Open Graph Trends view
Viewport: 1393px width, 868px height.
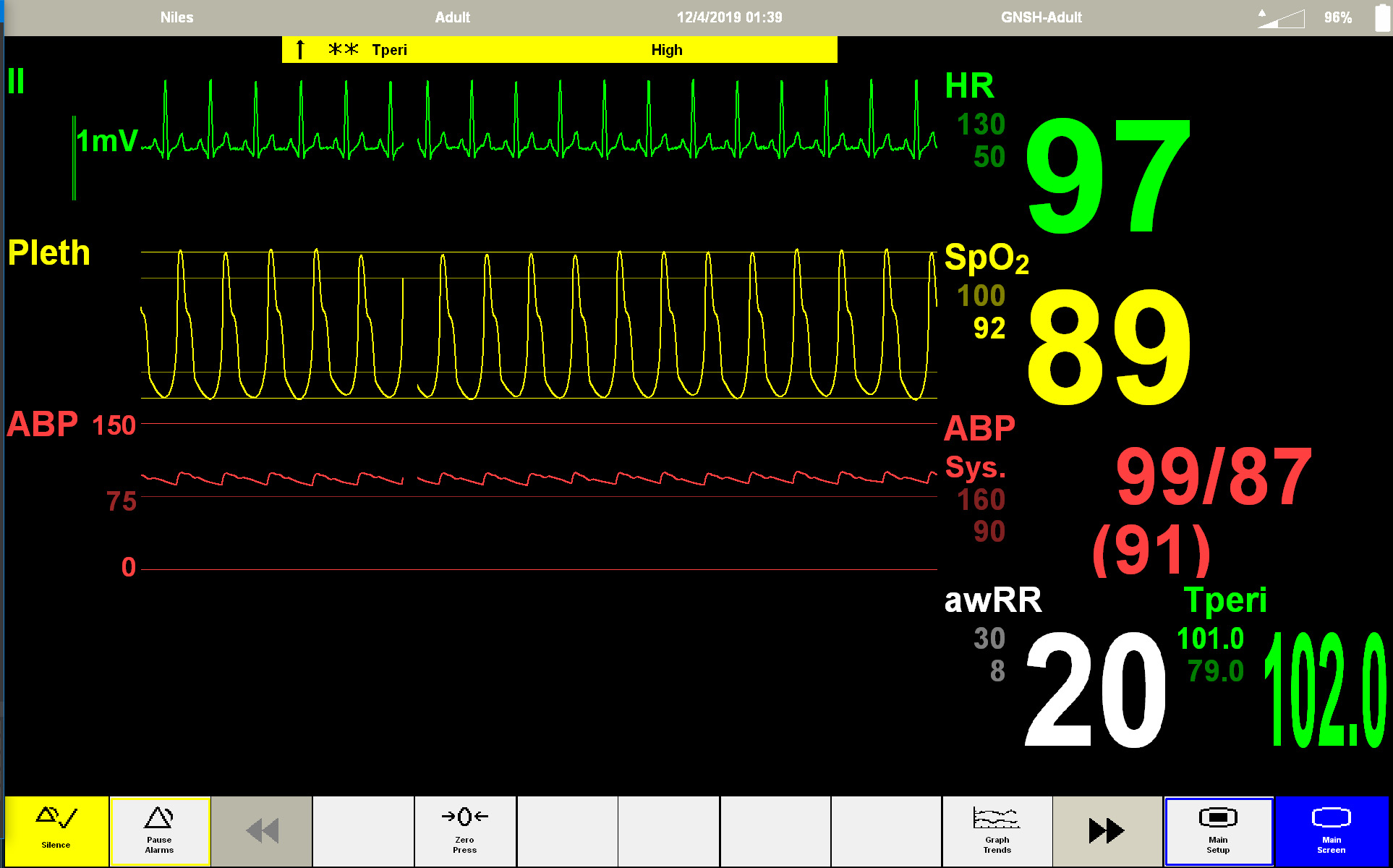[997, 830]
